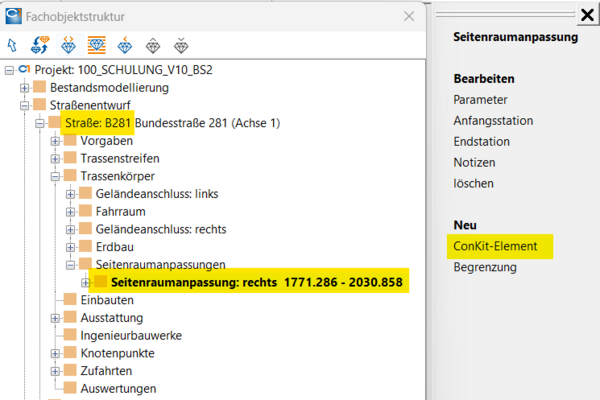Close the Seitenraumanpassung side panel

pos(587,15)
